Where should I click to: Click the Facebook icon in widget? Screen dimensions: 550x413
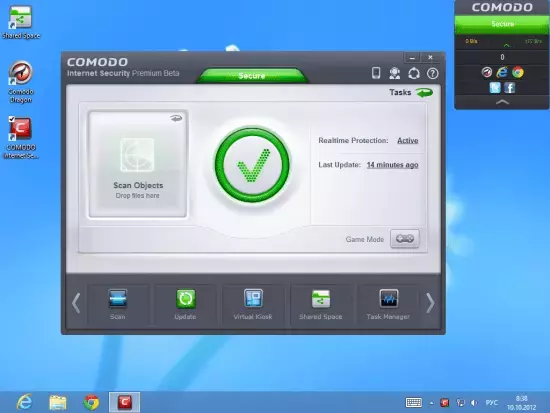[510, 87]
